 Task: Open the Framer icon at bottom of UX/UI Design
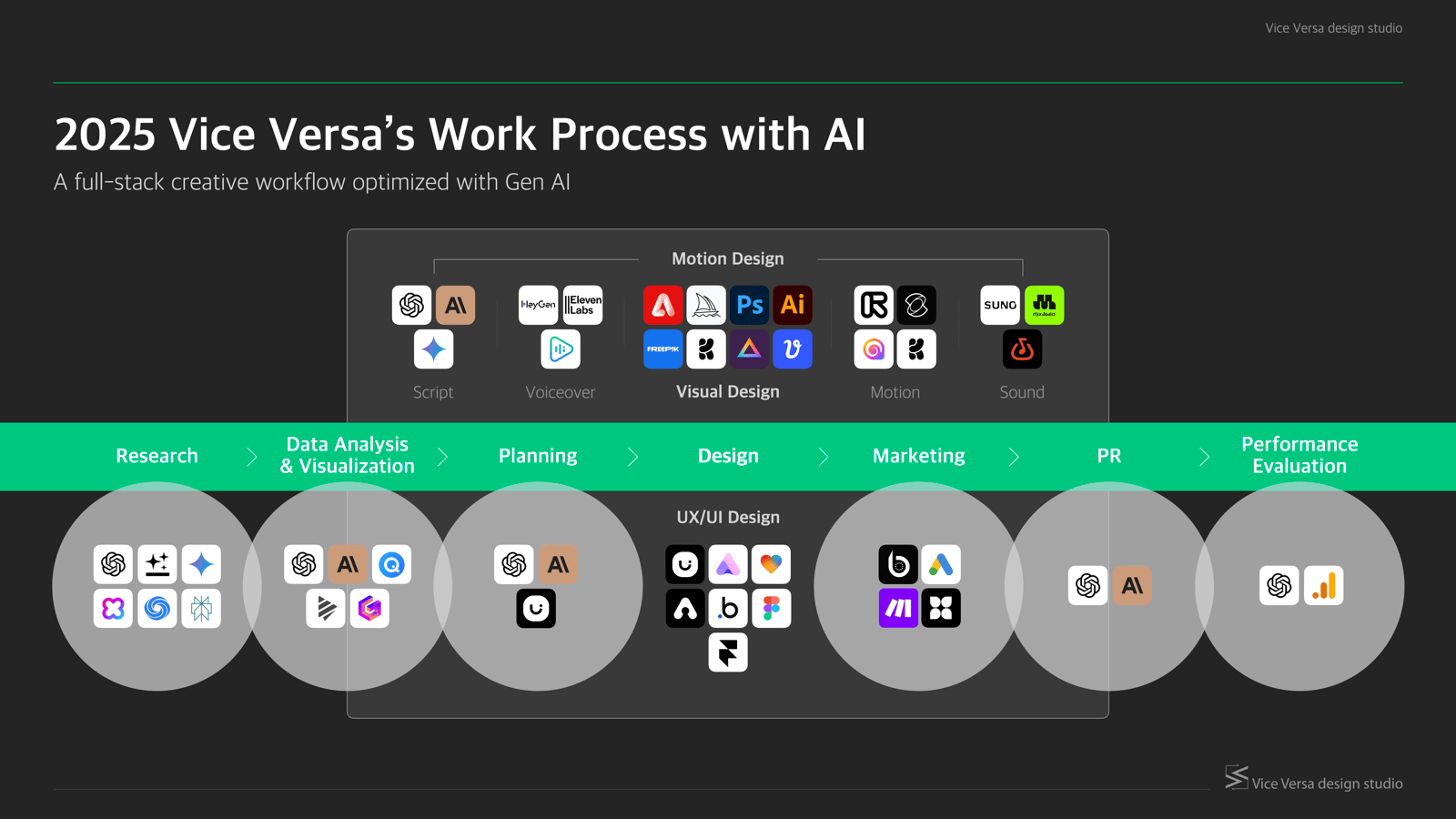(x=728, y=652)
